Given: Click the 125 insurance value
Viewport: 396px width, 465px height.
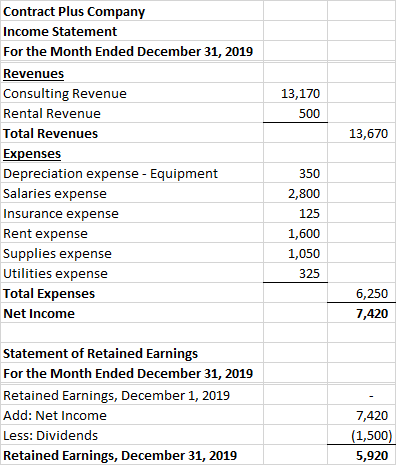Looking at the screenshot, I should click(x=309, y=214).
